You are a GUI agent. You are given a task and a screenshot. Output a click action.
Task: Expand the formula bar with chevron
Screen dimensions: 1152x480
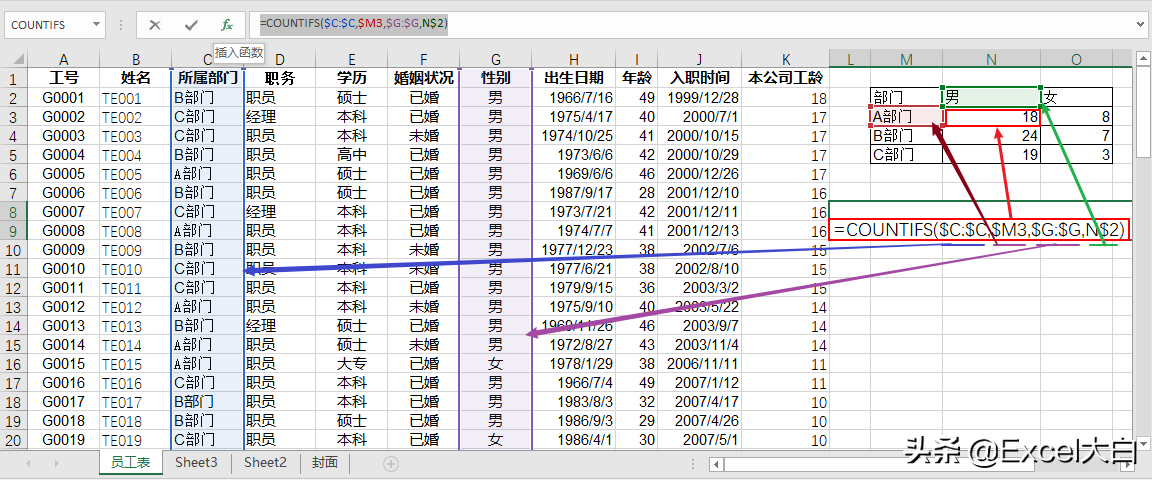(1141, 24)
